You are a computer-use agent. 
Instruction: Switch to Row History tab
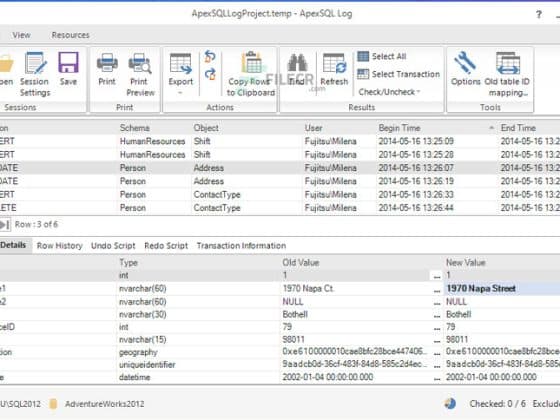click(59, 246)
